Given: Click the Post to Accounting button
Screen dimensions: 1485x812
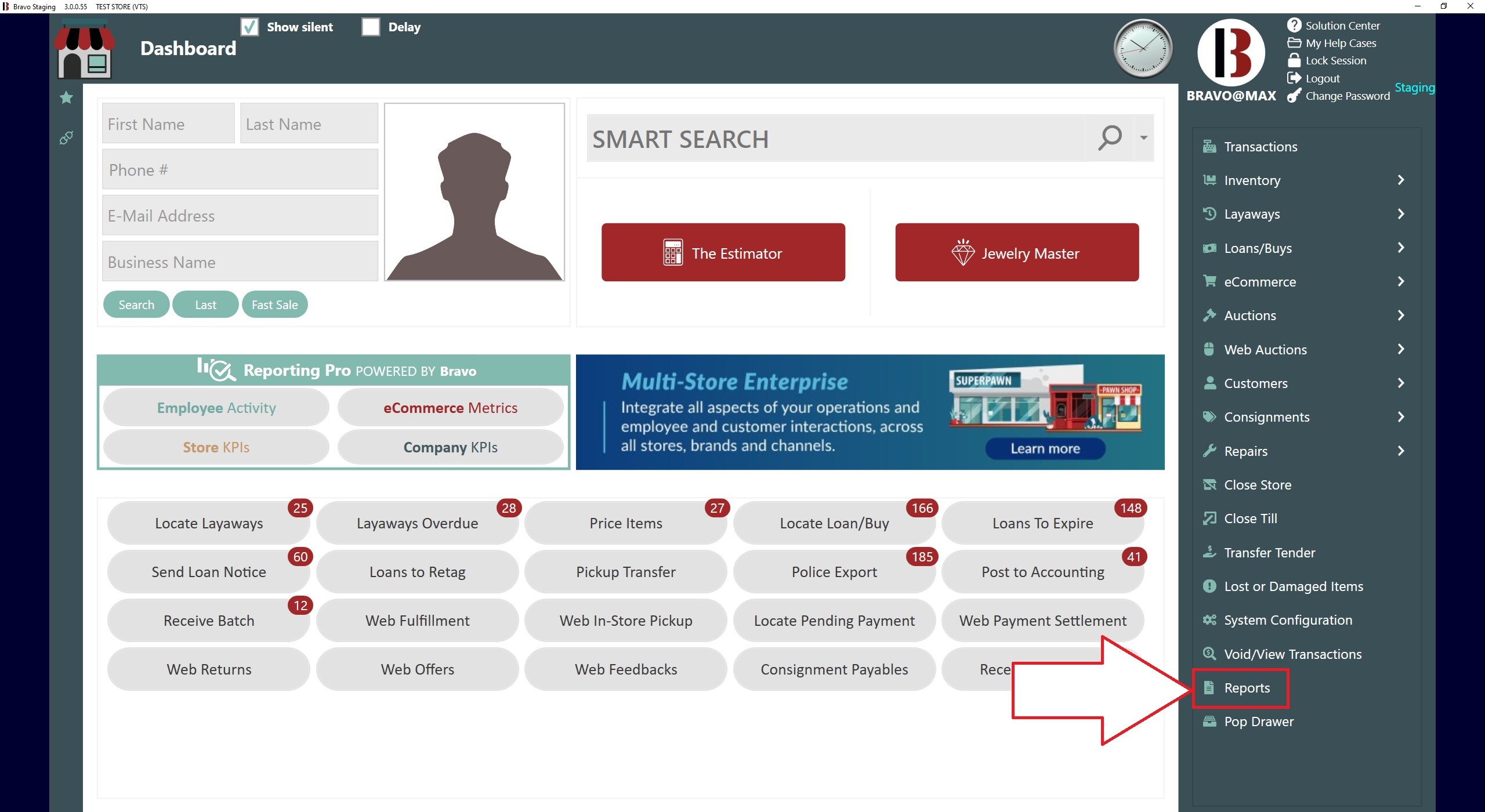Looking at the screenshot, I should [1042, 572].
